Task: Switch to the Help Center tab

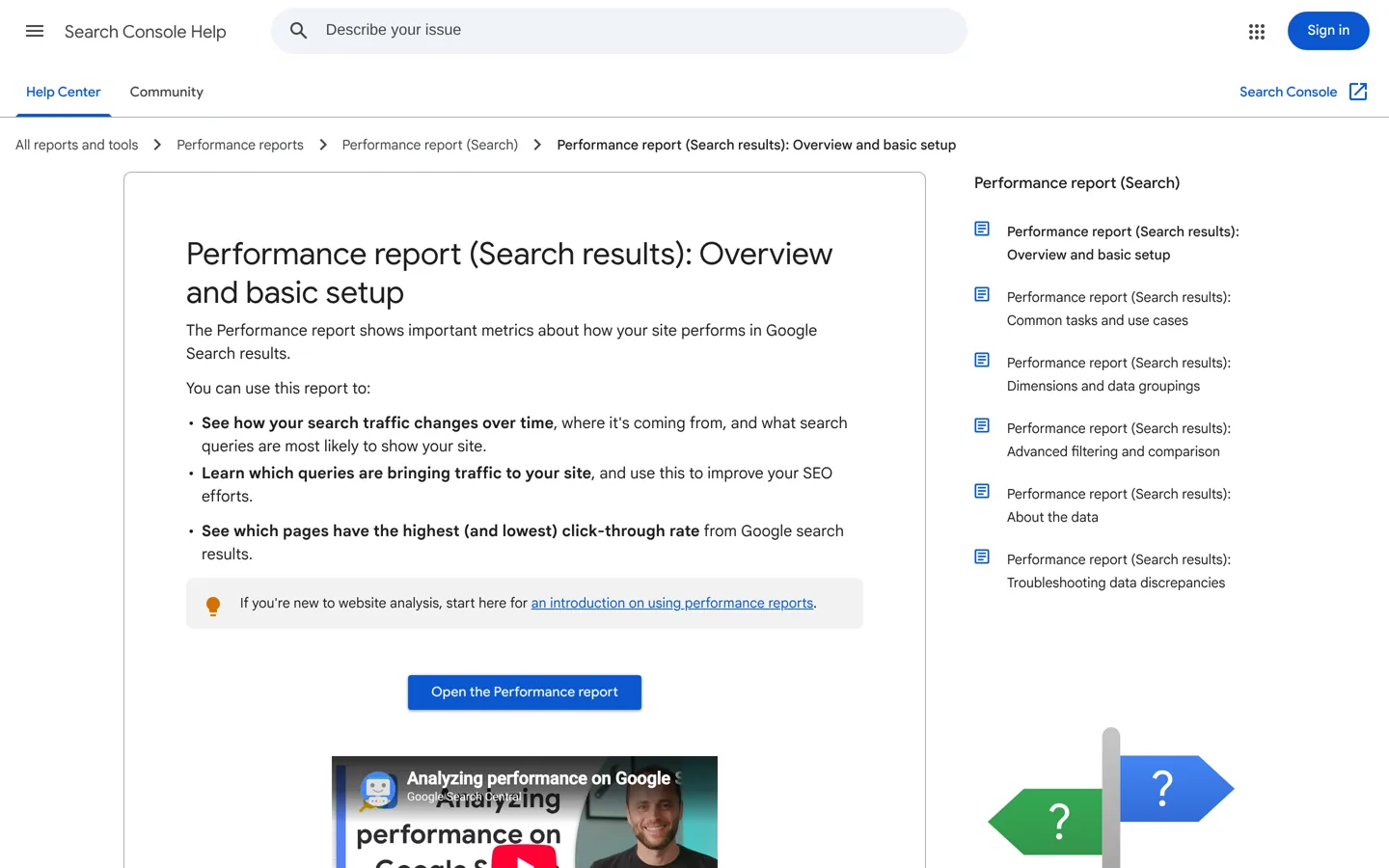Action: [64, 92]
